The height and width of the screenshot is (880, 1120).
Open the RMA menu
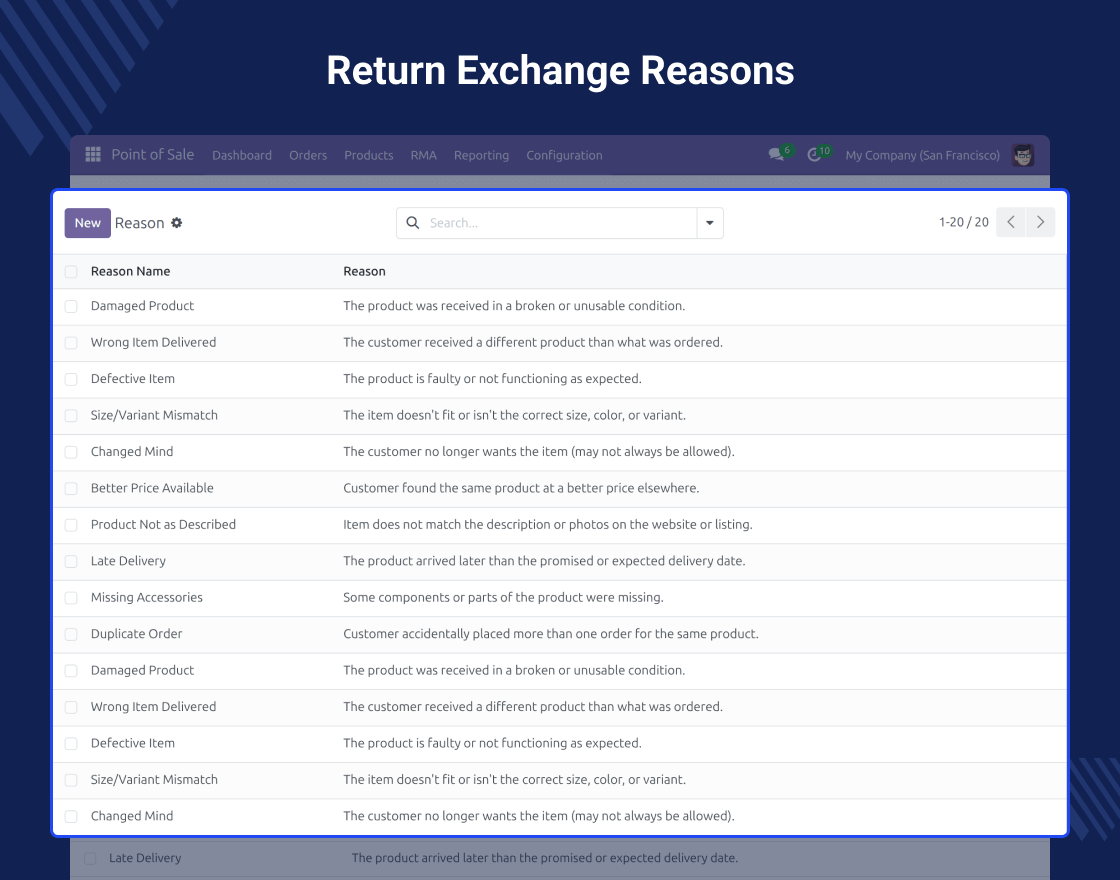(x=424, y=155)
